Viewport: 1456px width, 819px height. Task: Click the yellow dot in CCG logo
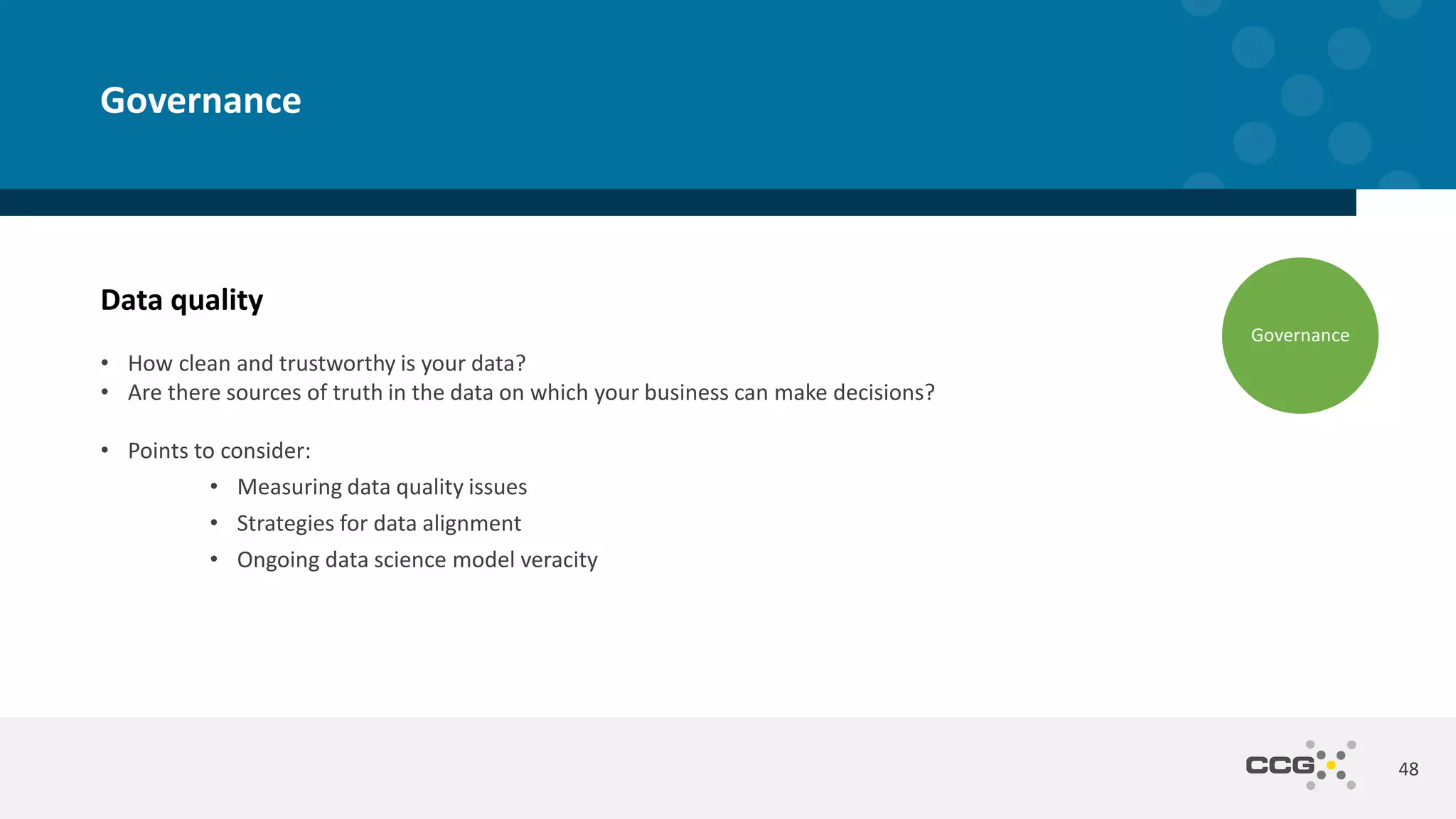[x=1331, y=765]
